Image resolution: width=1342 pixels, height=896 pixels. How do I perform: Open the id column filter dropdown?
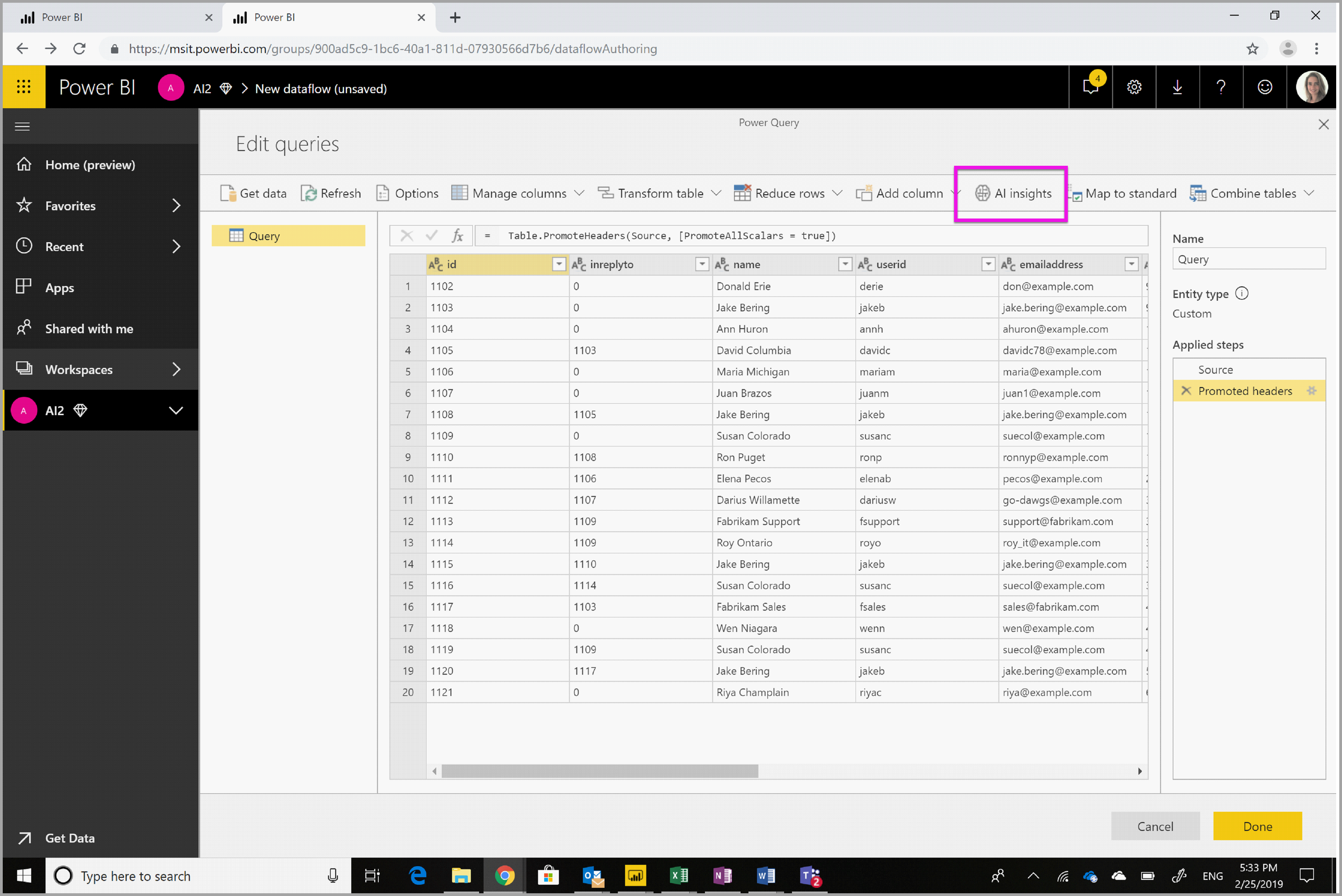[559, 264]
